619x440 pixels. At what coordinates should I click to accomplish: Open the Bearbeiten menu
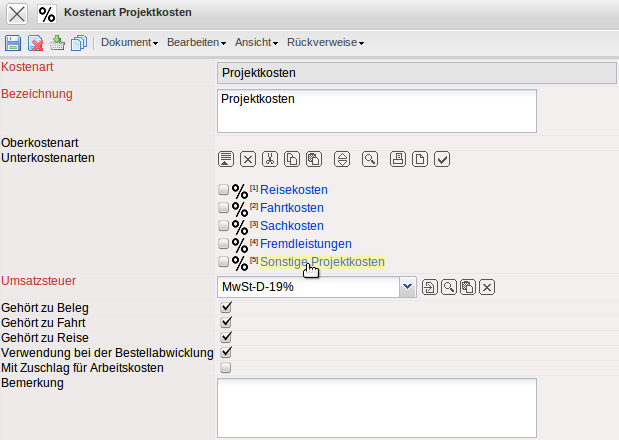tap(196, 43)
